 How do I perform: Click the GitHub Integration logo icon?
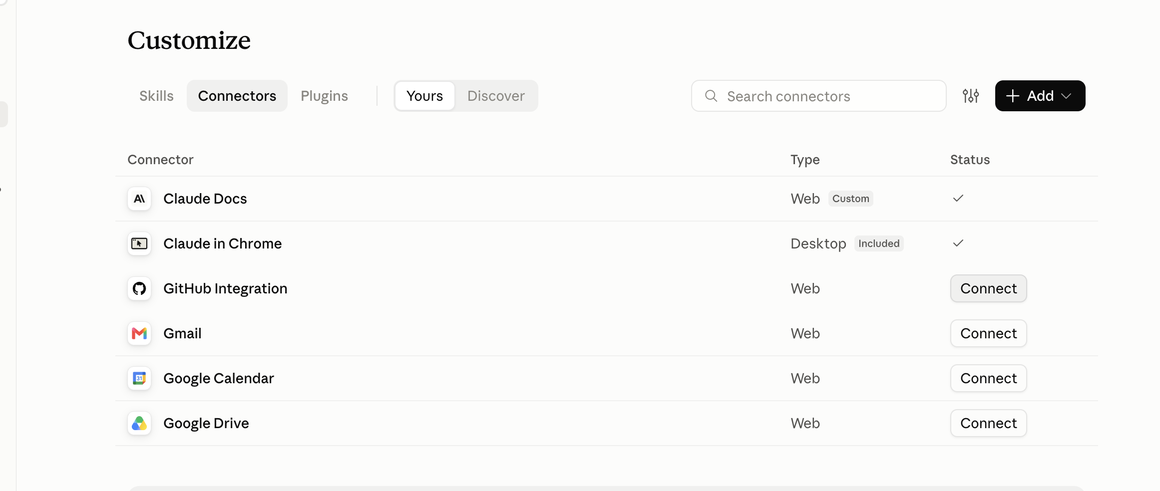139,288
